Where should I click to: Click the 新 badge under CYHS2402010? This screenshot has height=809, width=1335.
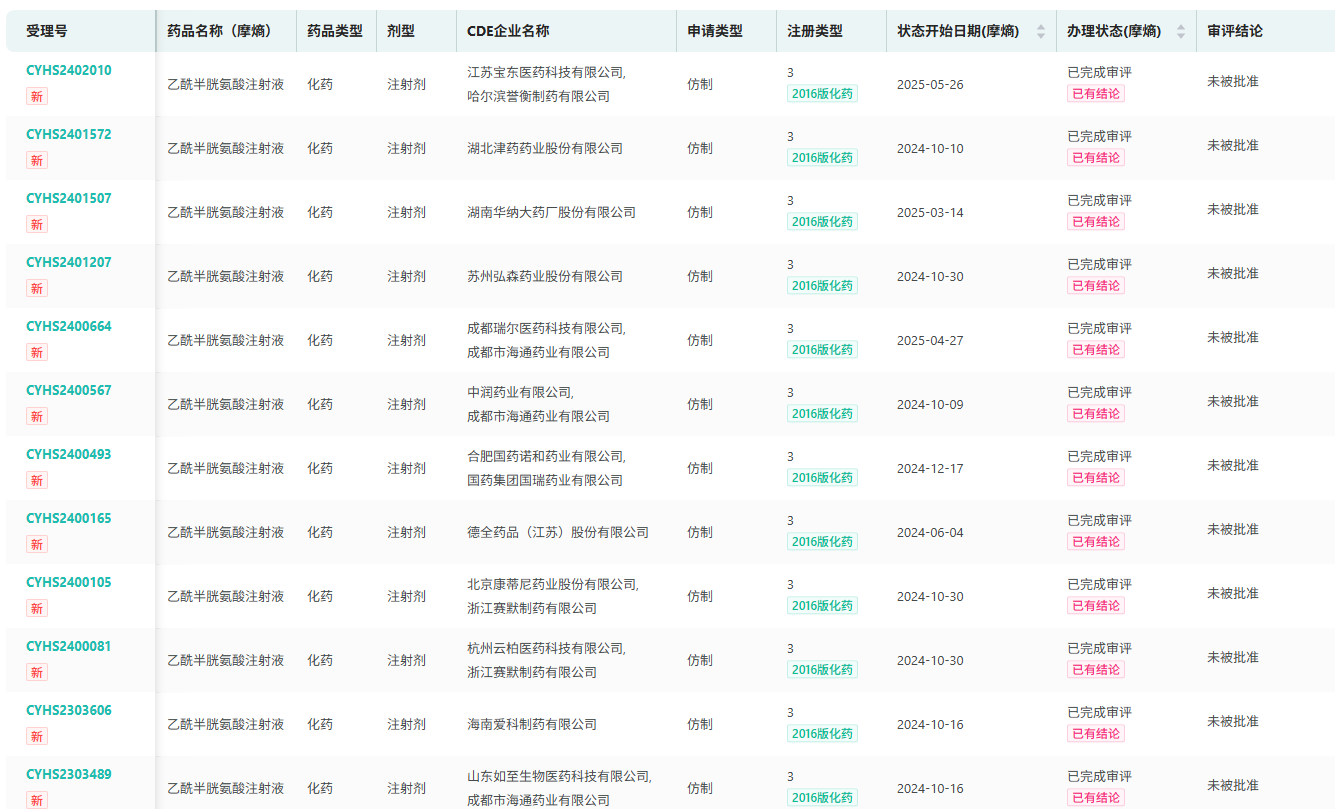tap(37, 97)
